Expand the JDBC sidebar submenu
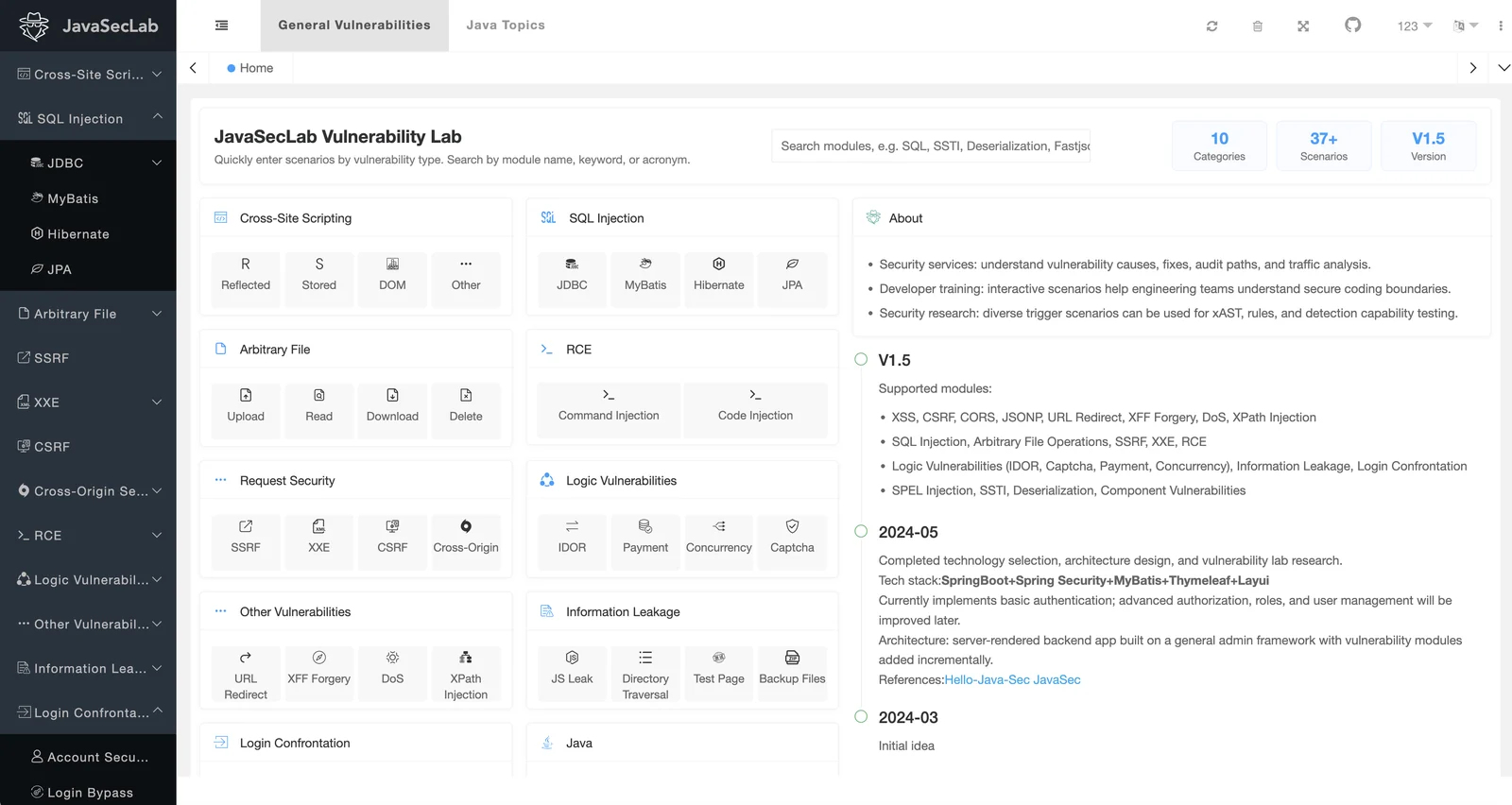 [x=88, y=163]
